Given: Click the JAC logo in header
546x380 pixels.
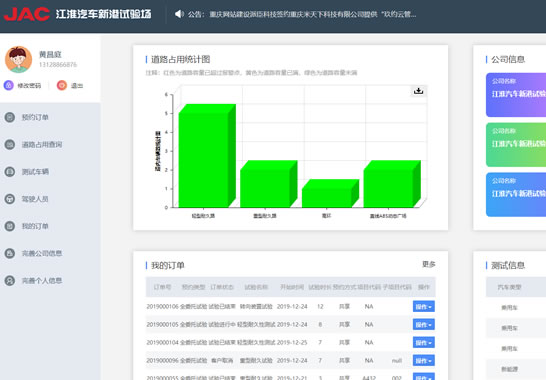Looking at the screenshot, I should (27, 14).
